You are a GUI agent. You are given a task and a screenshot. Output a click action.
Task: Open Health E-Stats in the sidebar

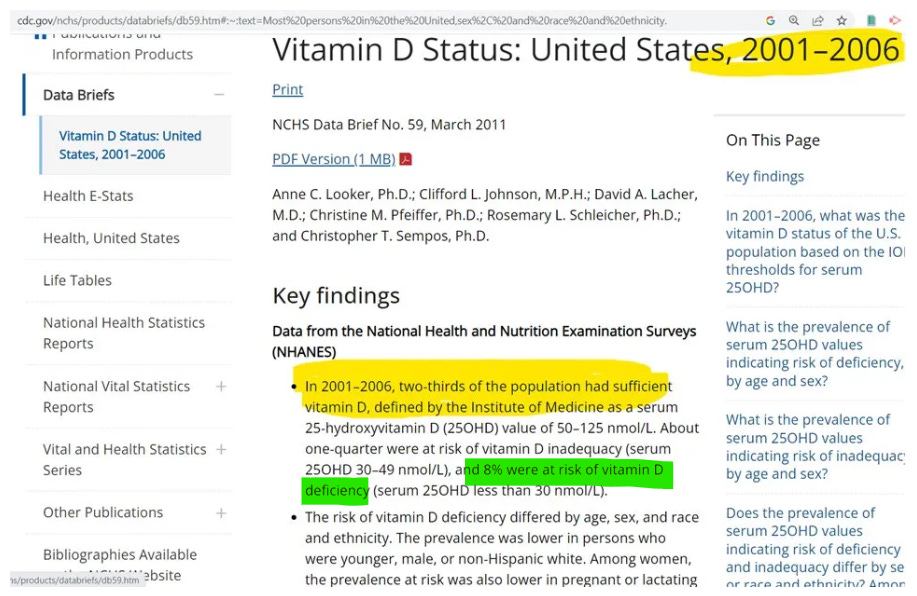[x=88, y=196]
